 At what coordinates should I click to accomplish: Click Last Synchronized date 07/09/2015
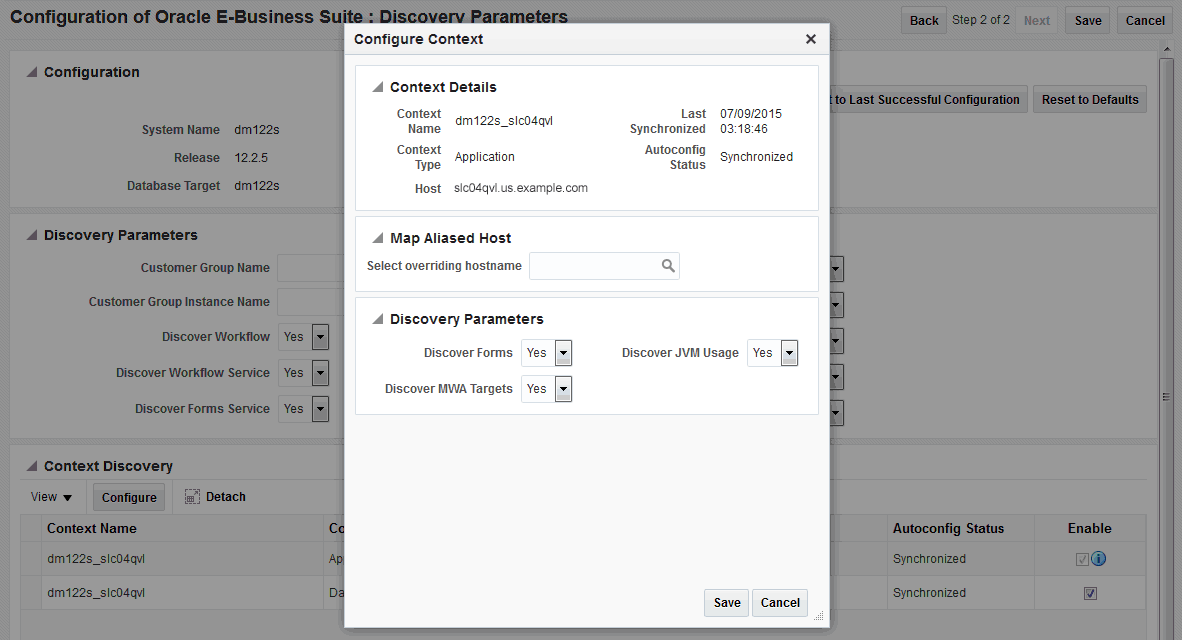[x=751, y=114]
